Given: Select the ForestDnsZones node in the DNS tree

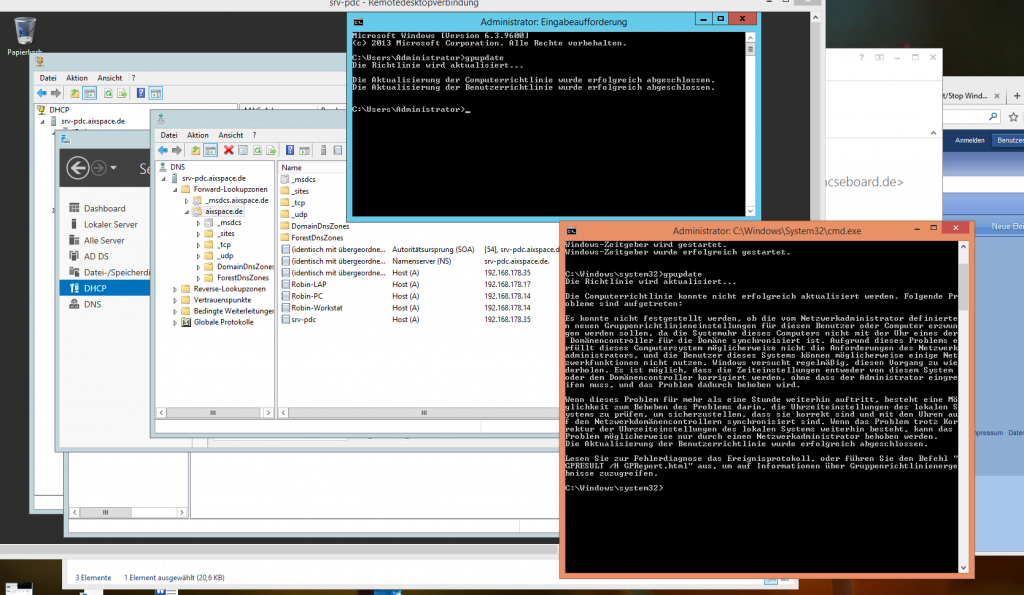Looking at the screenshot, I should [x=242, y=278].
